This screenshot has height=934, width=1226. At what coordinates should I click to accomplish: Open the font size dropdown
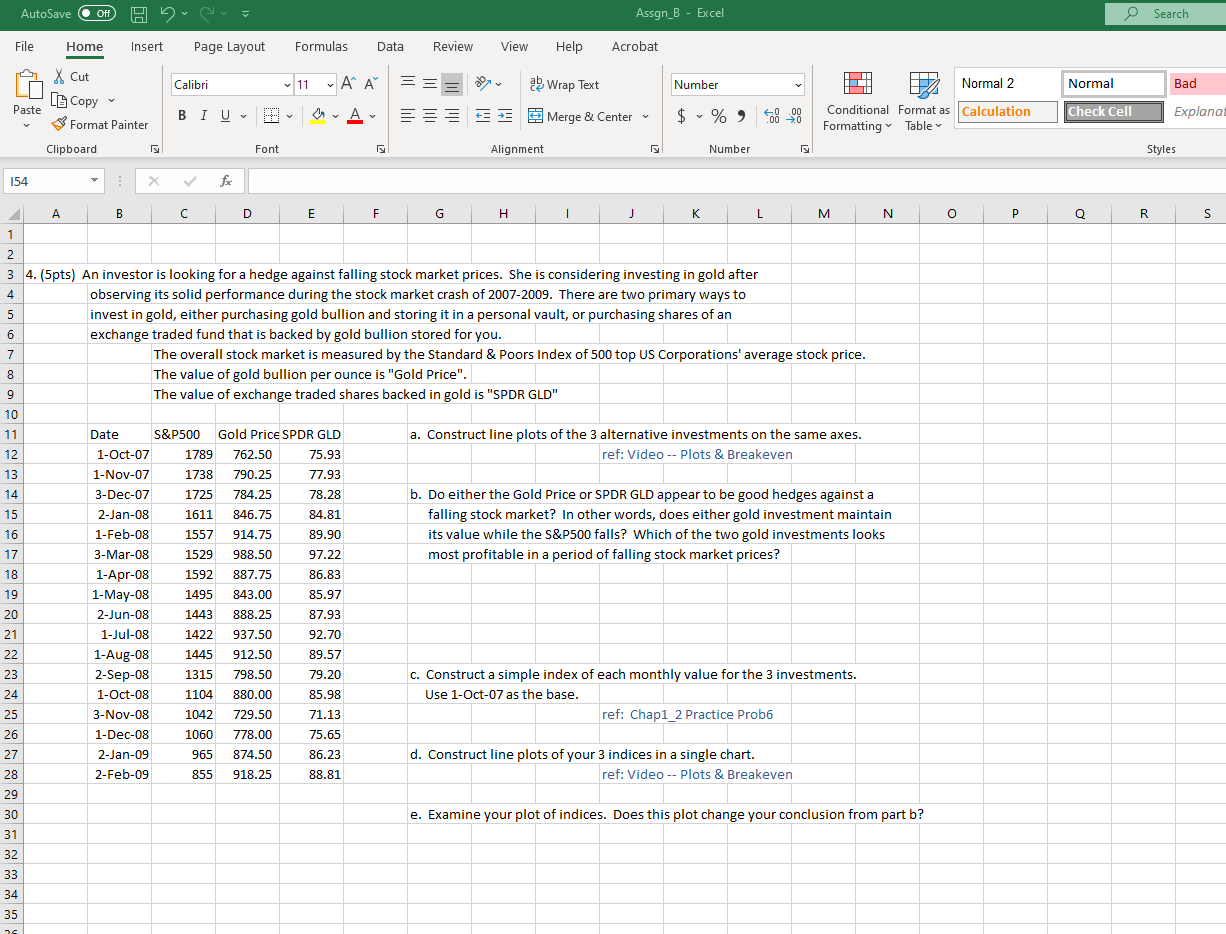(x=332, y=85)
